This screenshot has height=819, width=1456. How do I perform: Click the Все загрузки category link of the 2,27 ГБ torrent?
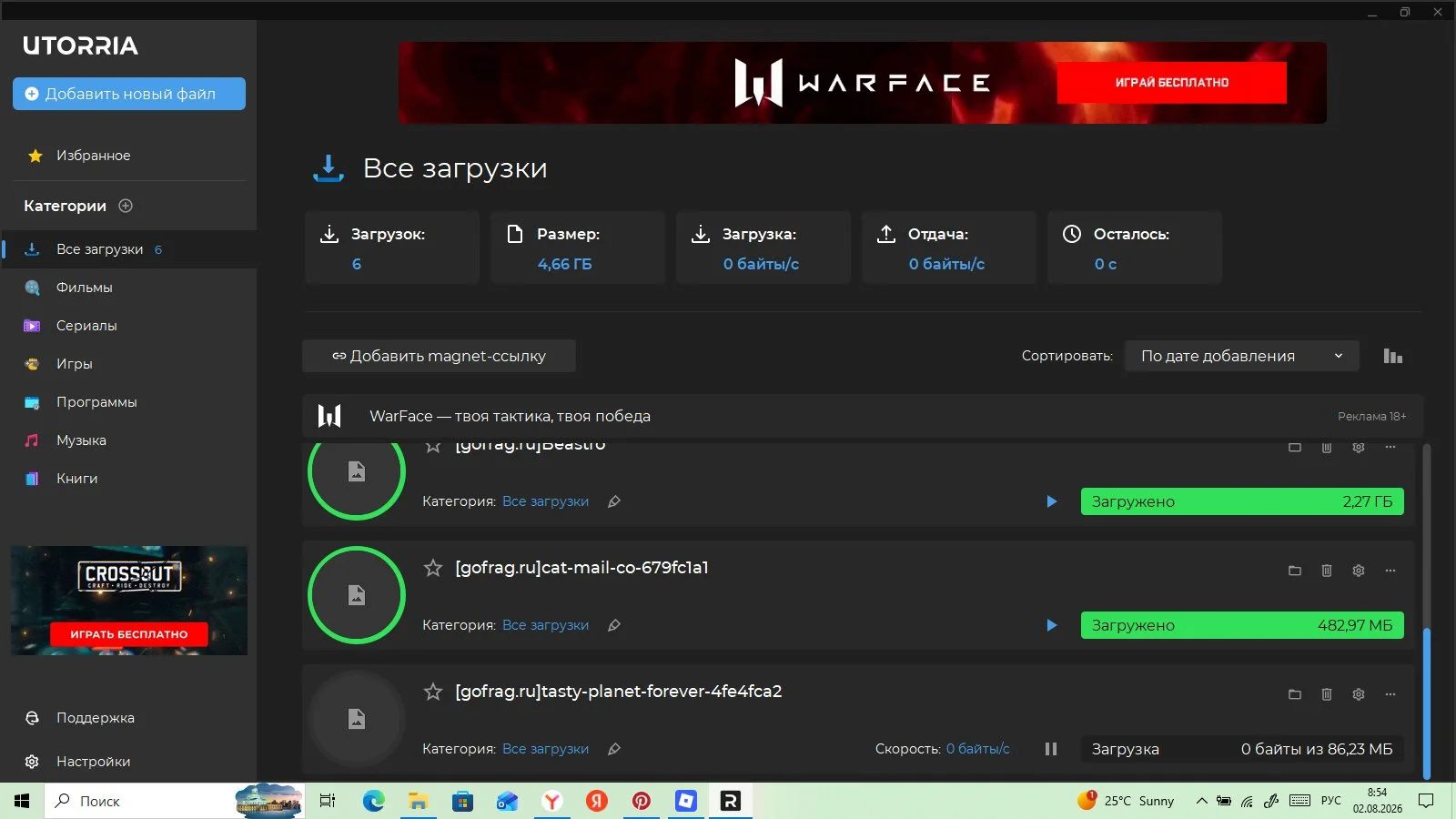pos(545,501)
